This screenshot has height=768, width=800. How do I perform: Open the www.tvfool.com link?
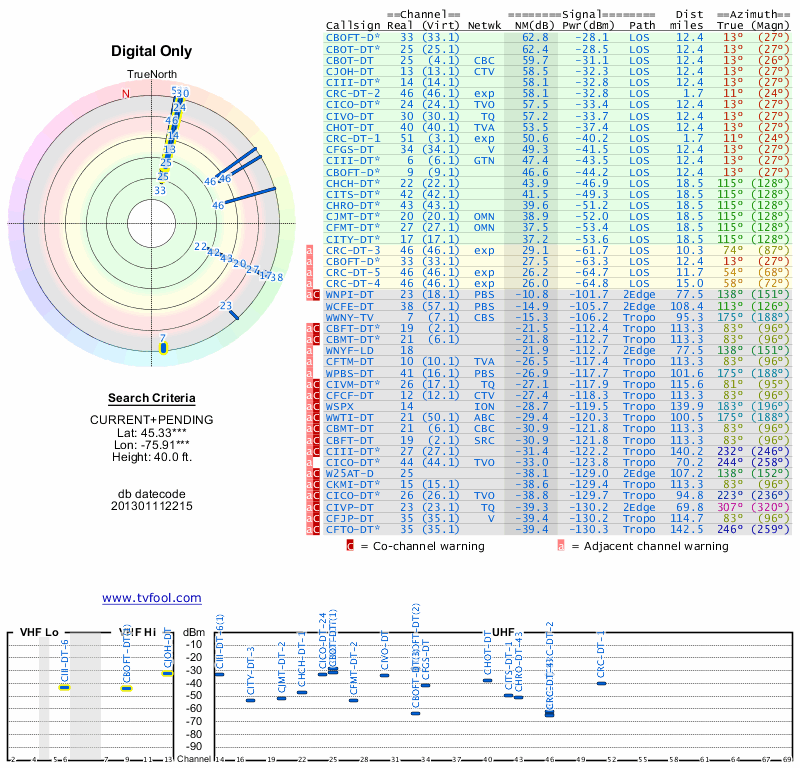[x=152, y=598]
